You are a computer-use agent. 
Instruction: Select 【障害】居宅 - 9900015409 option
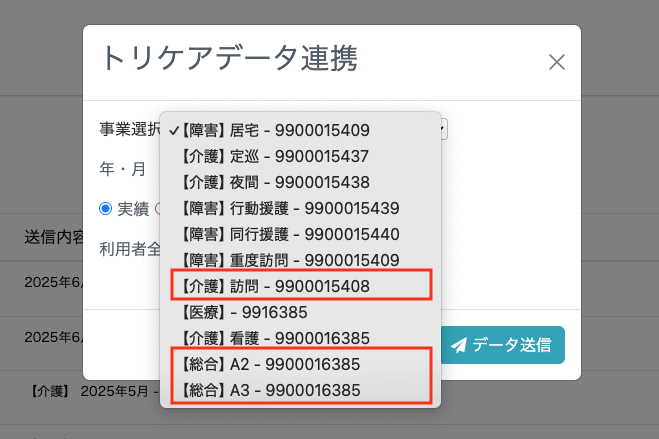tap(301, 130)
